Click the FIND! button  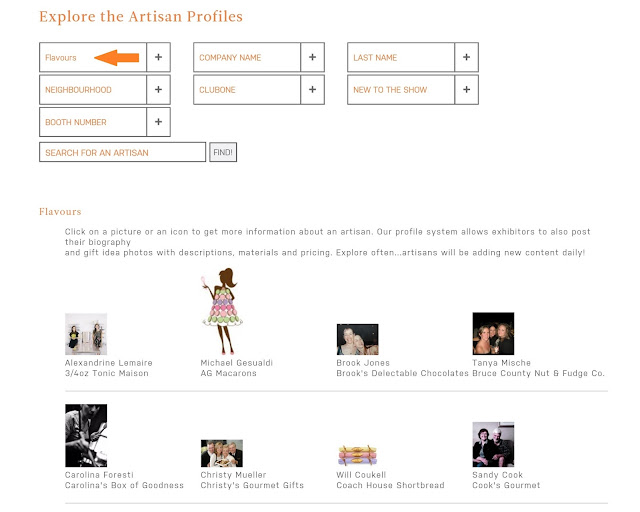click(223, 152)
